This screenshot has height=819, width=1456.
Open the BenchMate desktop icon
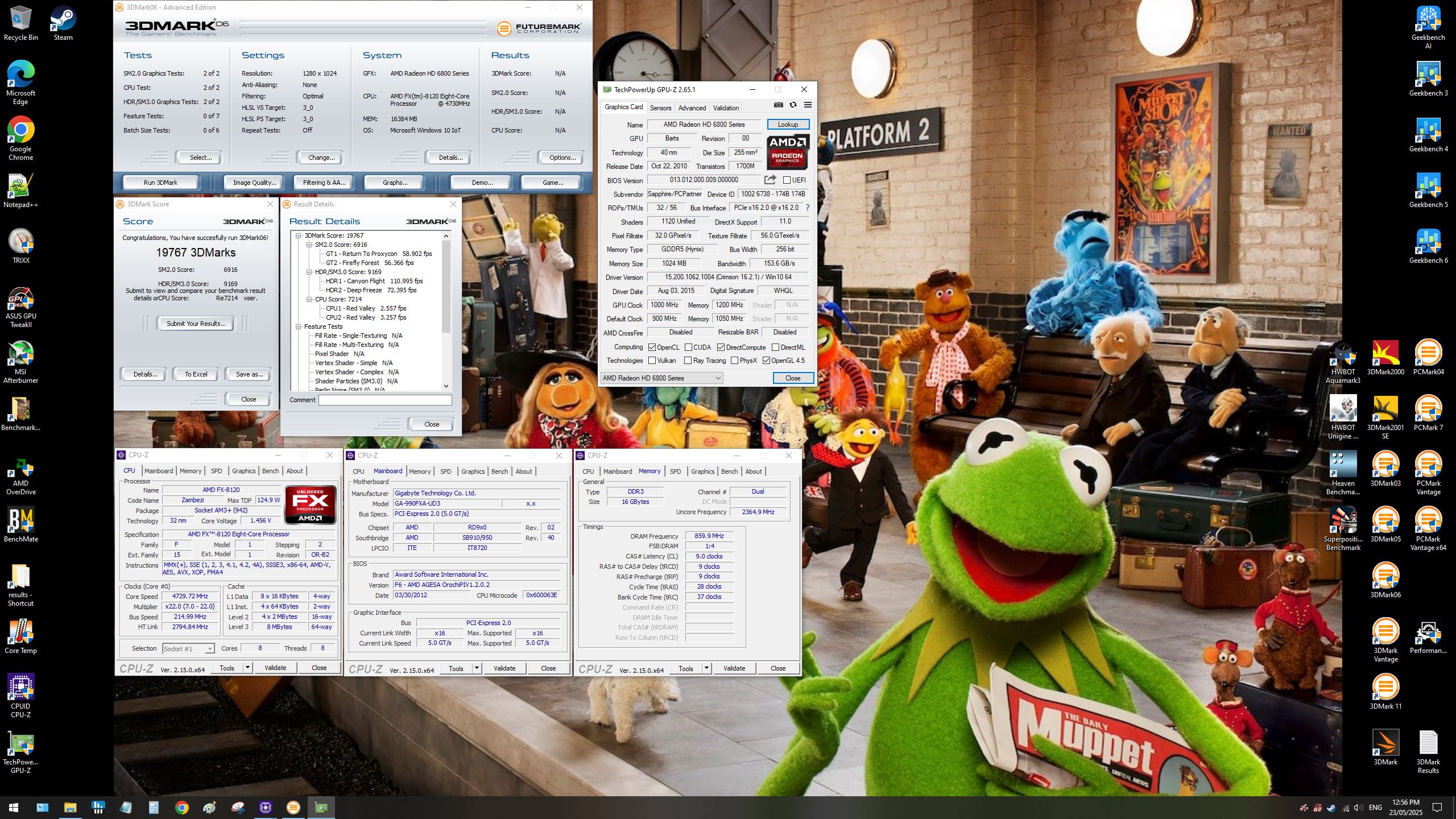tap(20, 525)
